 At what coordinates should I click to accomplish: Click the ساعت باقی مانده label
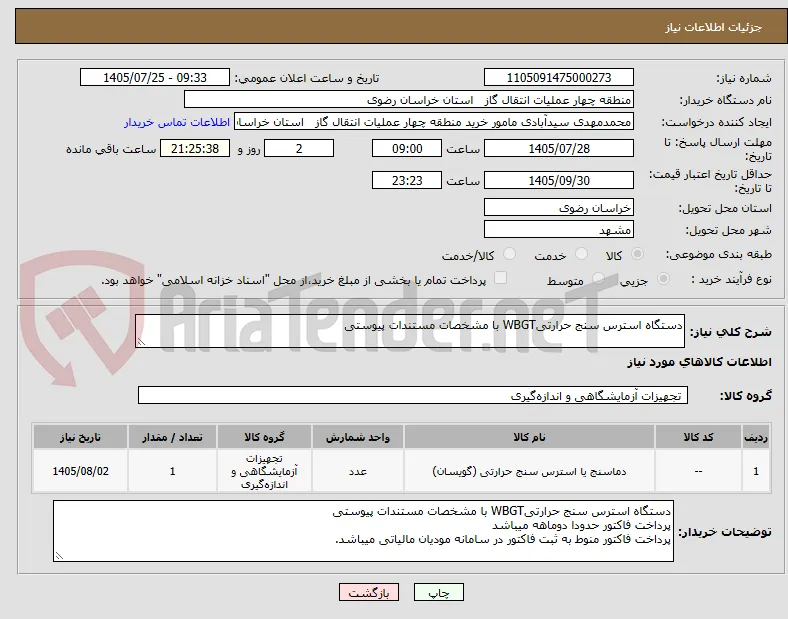(111, 149)
